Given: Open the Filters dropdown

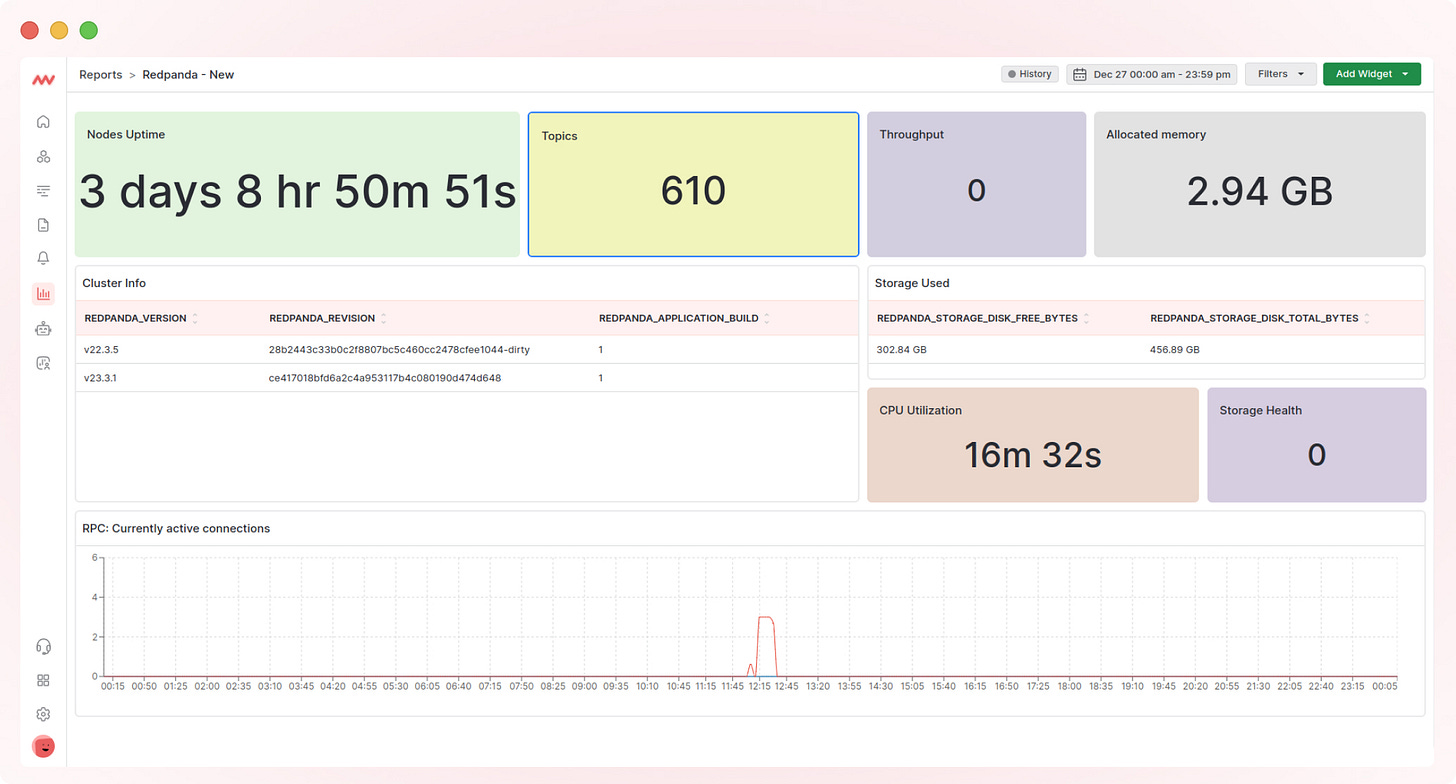Looking at the screenshot, I should tap(1280, 74).
